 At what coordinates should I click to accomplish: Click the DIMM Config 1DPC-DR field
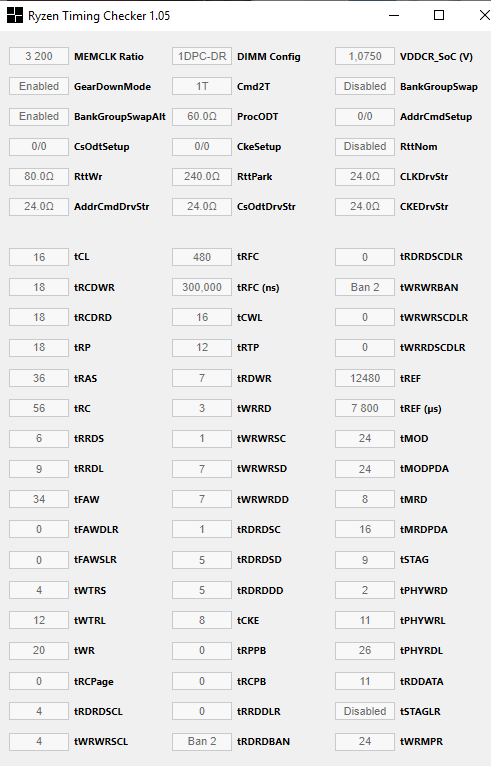click(202, 56)
